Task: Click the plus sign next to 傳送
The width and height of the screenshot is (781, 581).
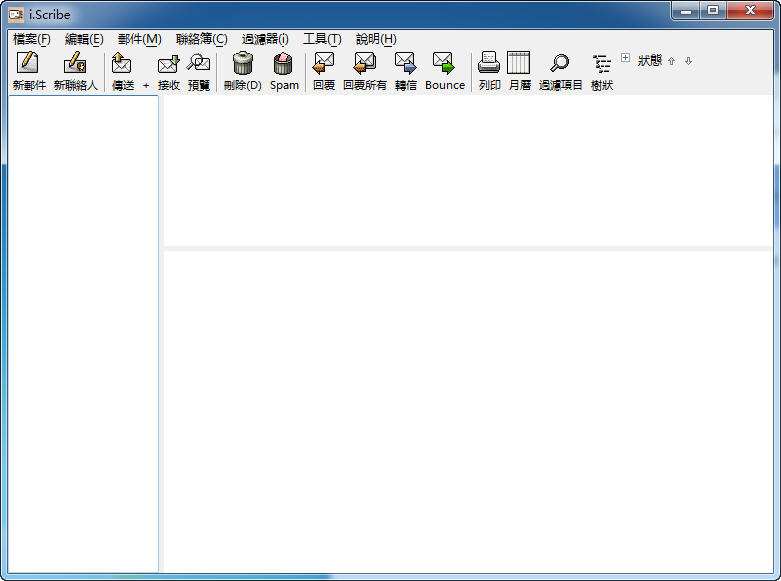Action: (x=146, y=86)
